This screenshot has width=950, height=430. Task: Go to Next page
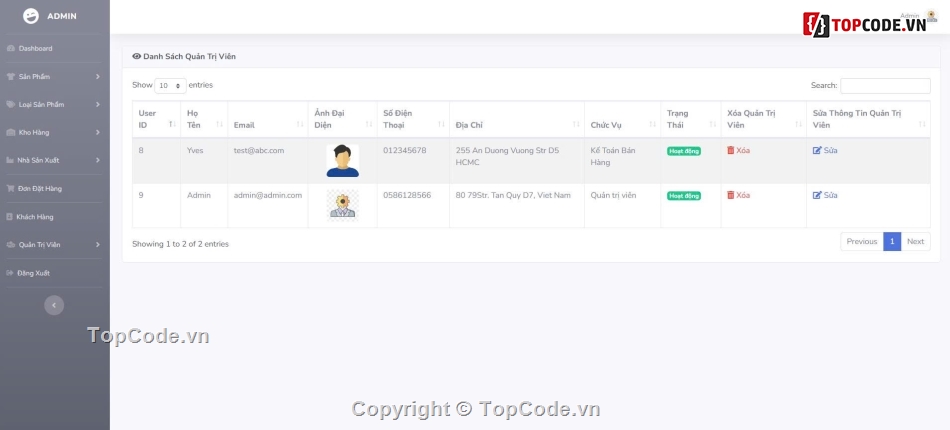(x=915, y=242)
